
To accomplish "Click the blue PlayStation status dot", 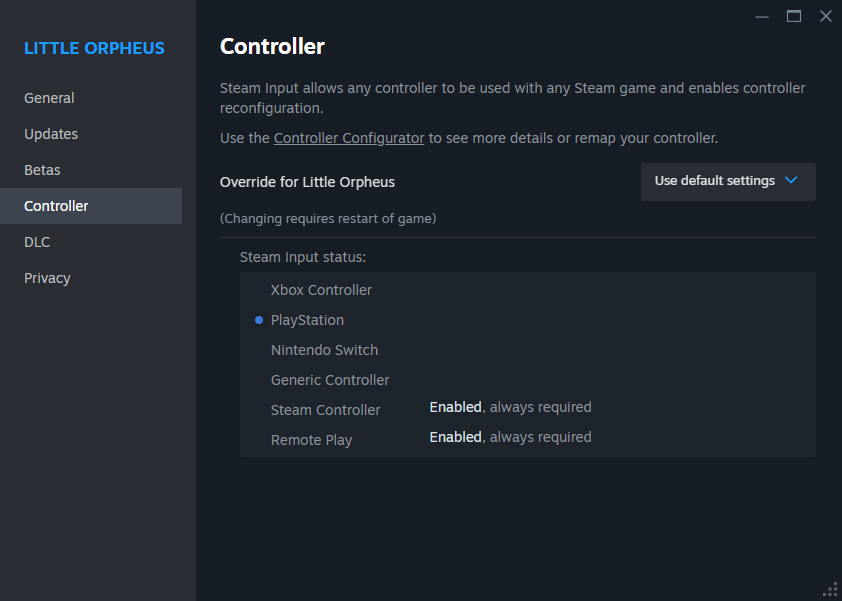I will coord(259,320).
